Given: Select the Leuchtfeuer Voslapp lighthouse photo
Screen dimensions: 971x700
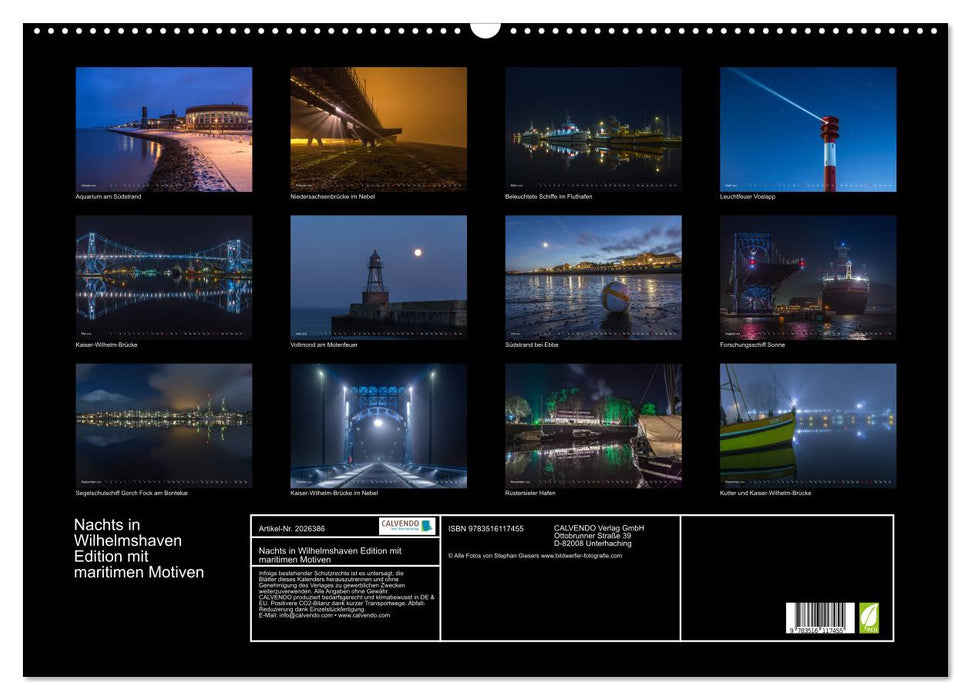Looking at the screenshot, I should pos(806,128).
